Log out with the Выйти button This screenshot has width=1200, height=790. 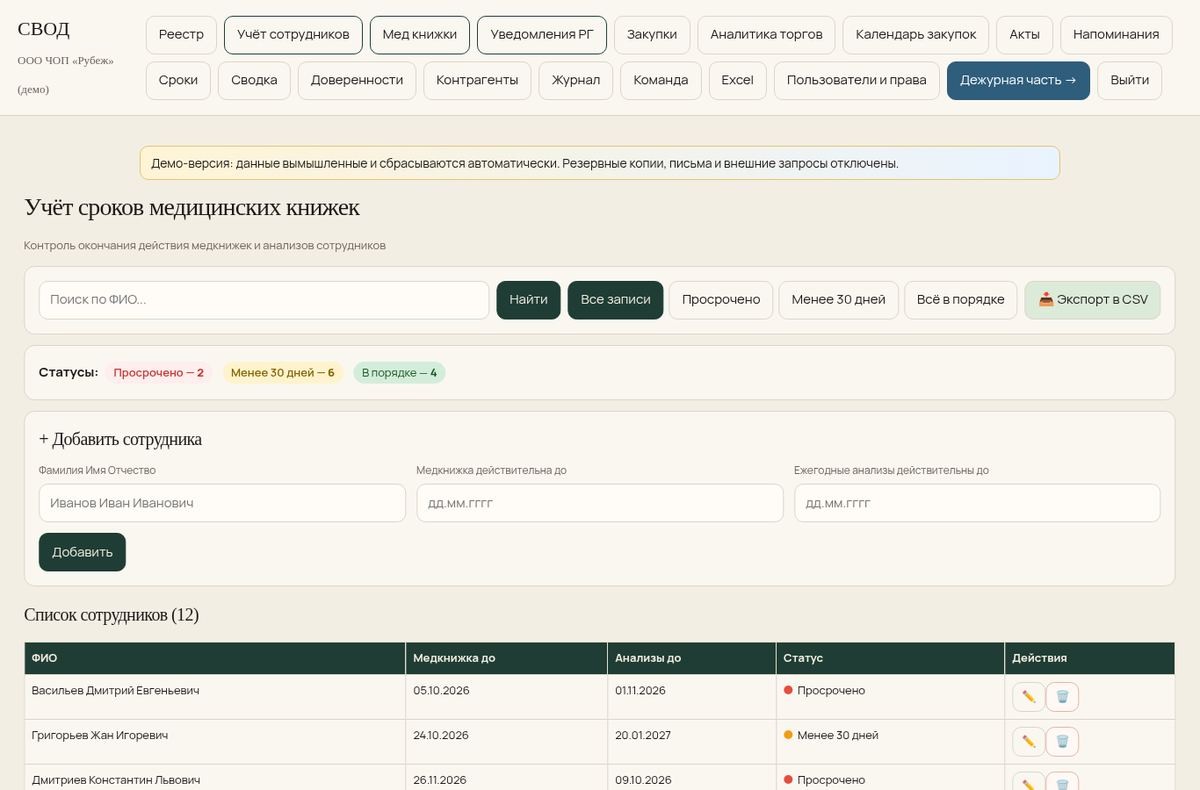(x=1129, y=81)
